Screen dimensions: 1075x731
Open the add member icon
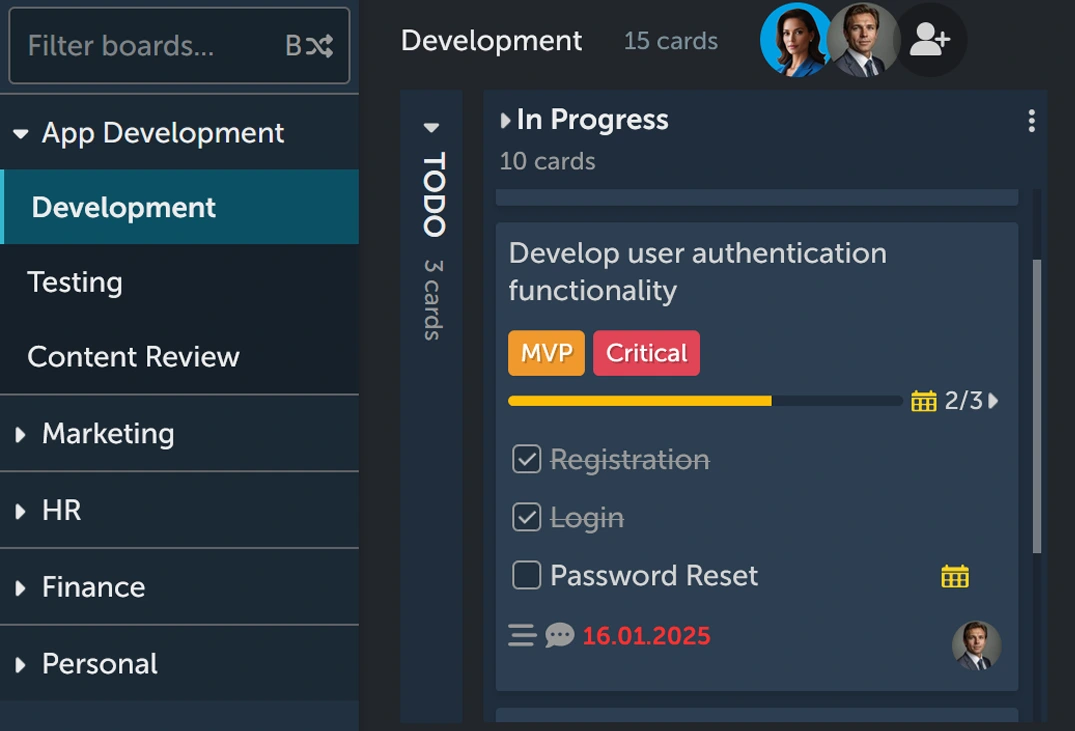click(x=930, y=40)
